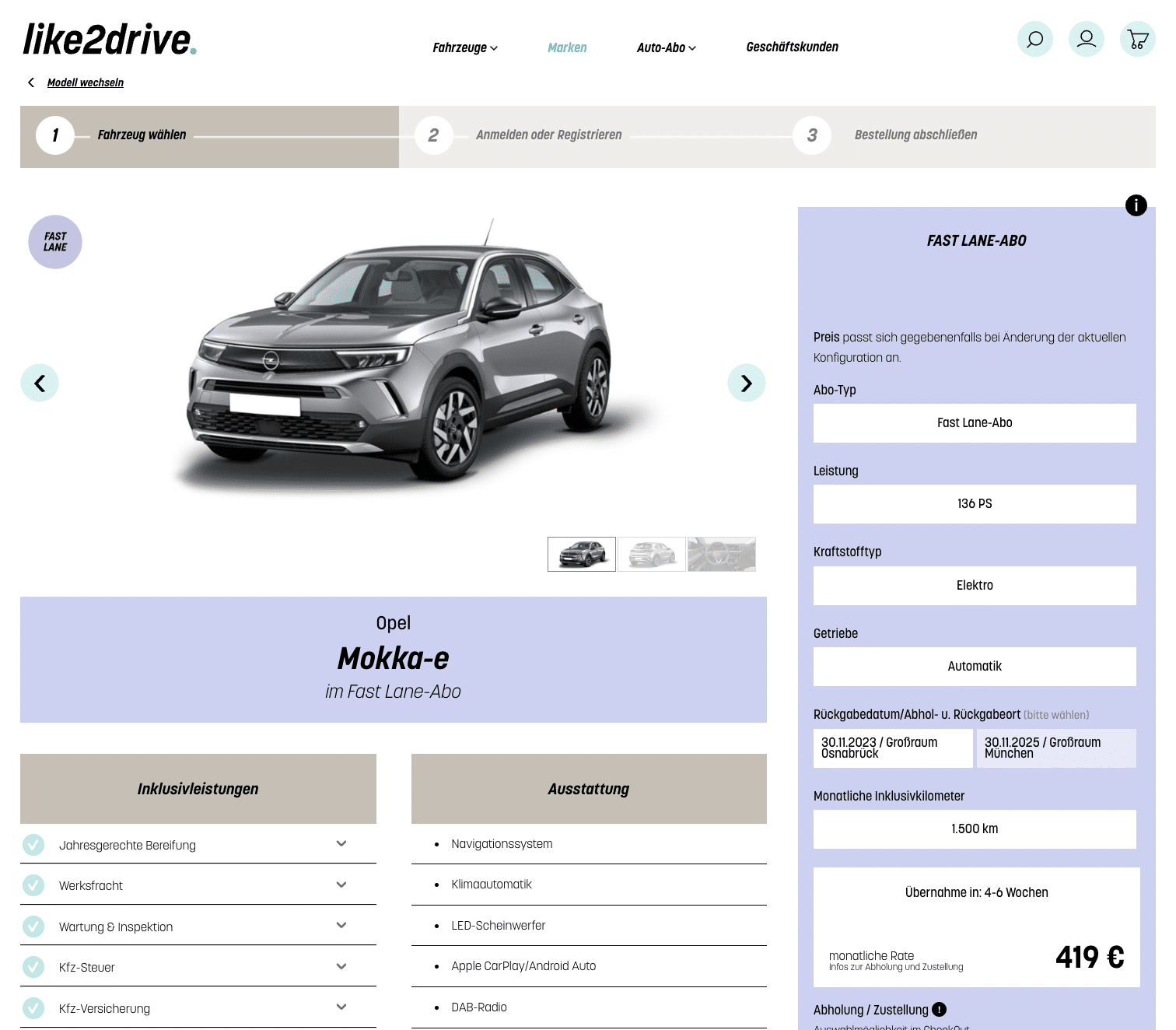Click Fahrzeug wählen step label
This screenshot has width=1176, height=1030.
click(x=142, y=135)
